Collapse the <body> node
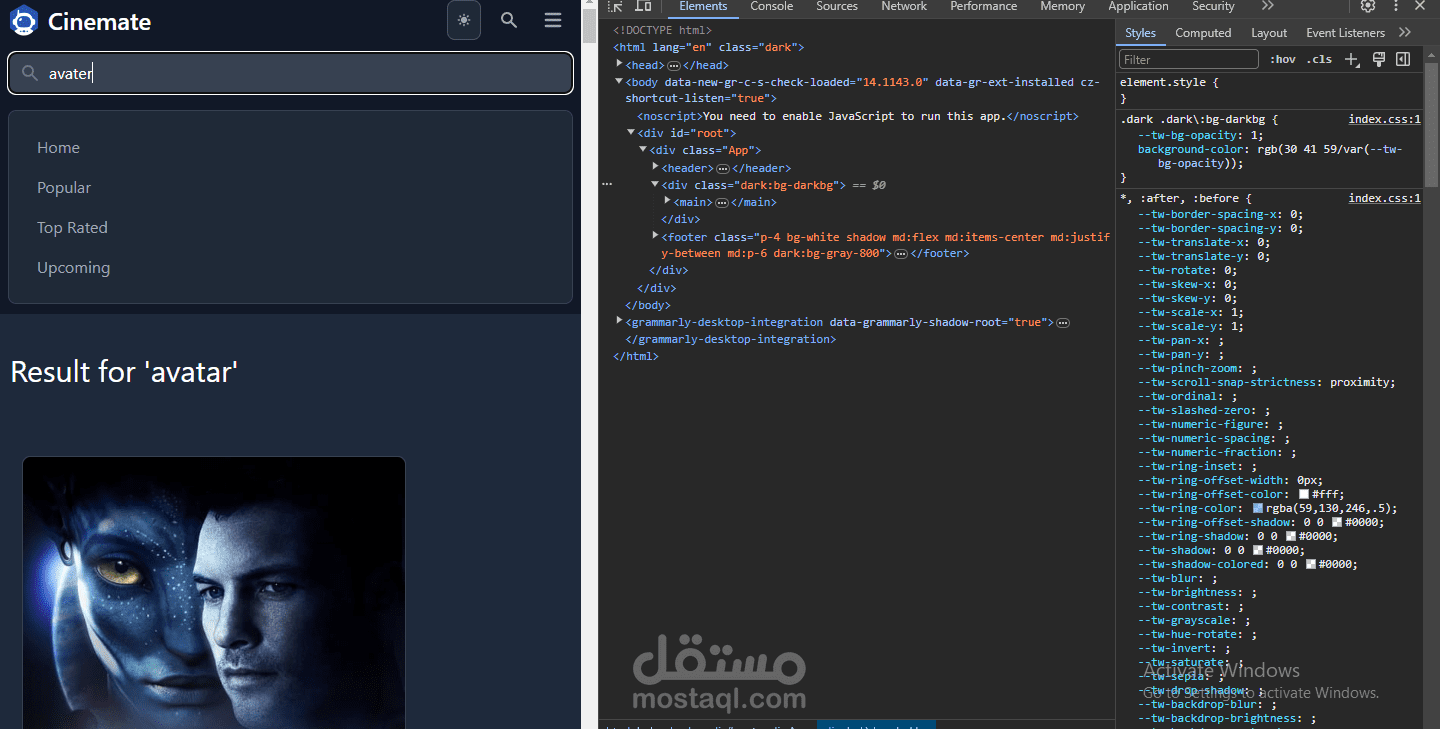 coord(620,81)
